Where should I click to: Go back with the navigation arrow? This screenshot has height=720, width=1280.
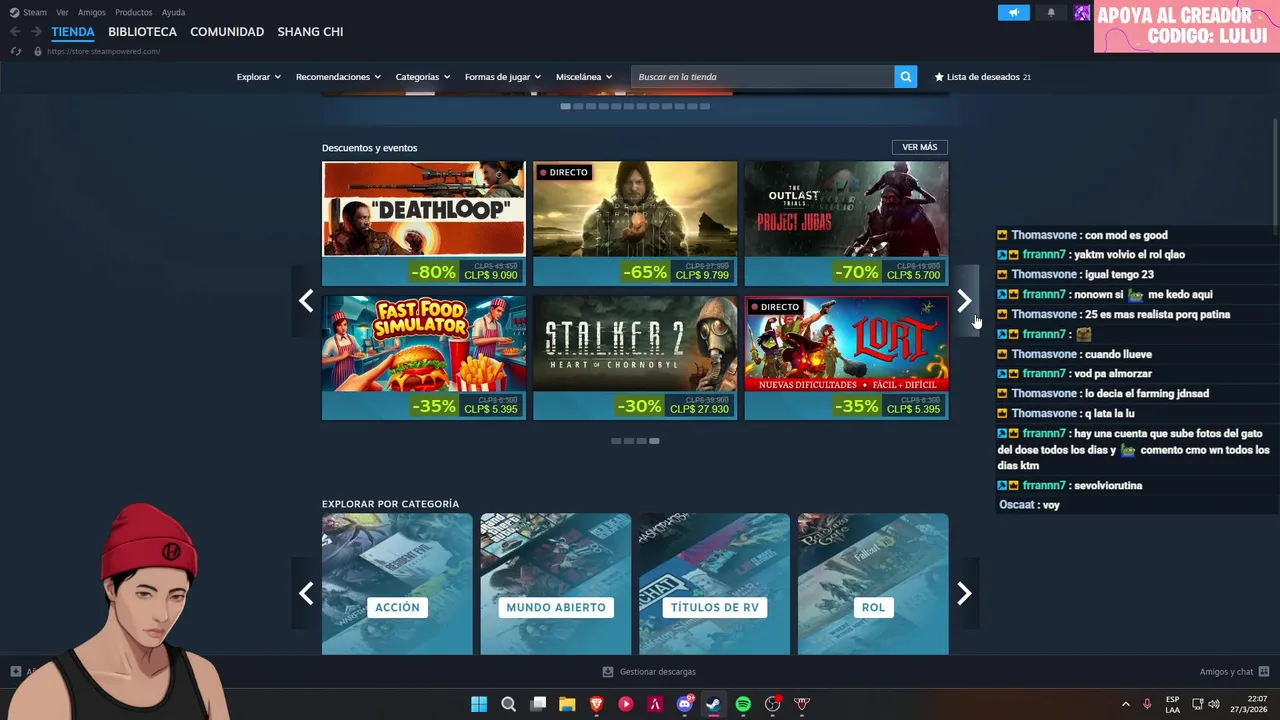coord(15,32)
